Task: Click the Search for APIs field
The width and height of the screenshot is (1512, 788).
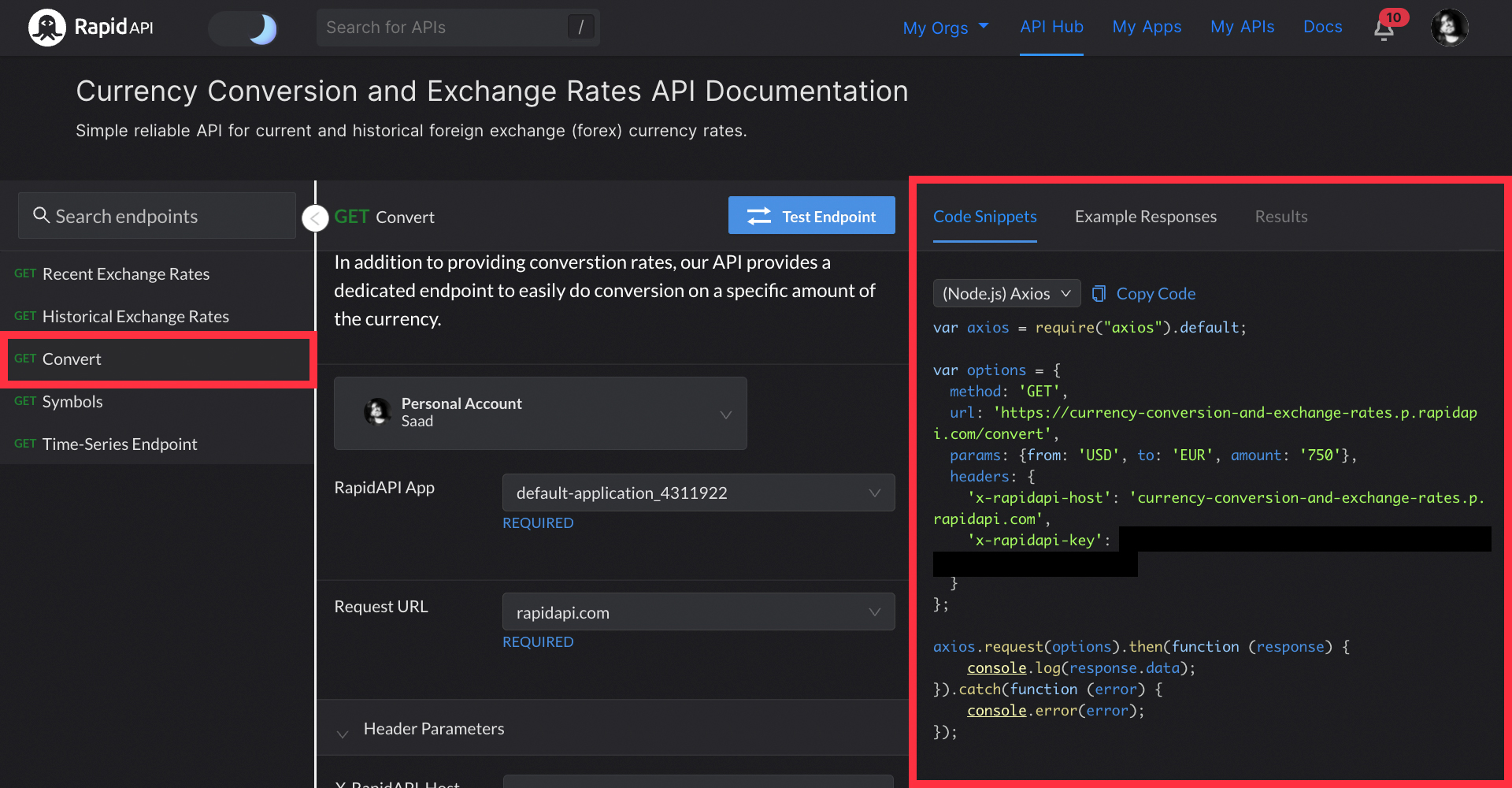Action: [x=458, y=28]
